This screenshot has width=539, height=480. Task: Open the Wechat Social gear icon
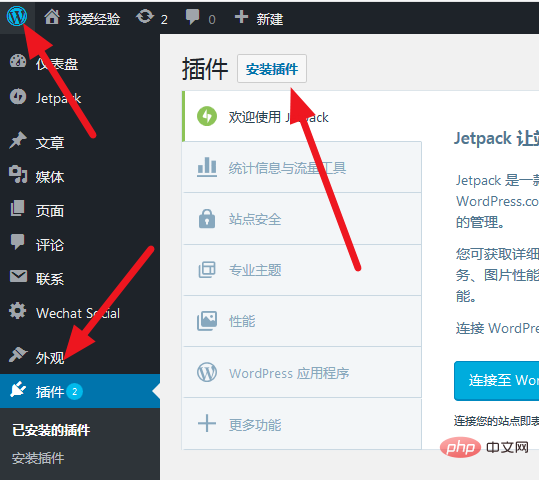click(18, 311)
